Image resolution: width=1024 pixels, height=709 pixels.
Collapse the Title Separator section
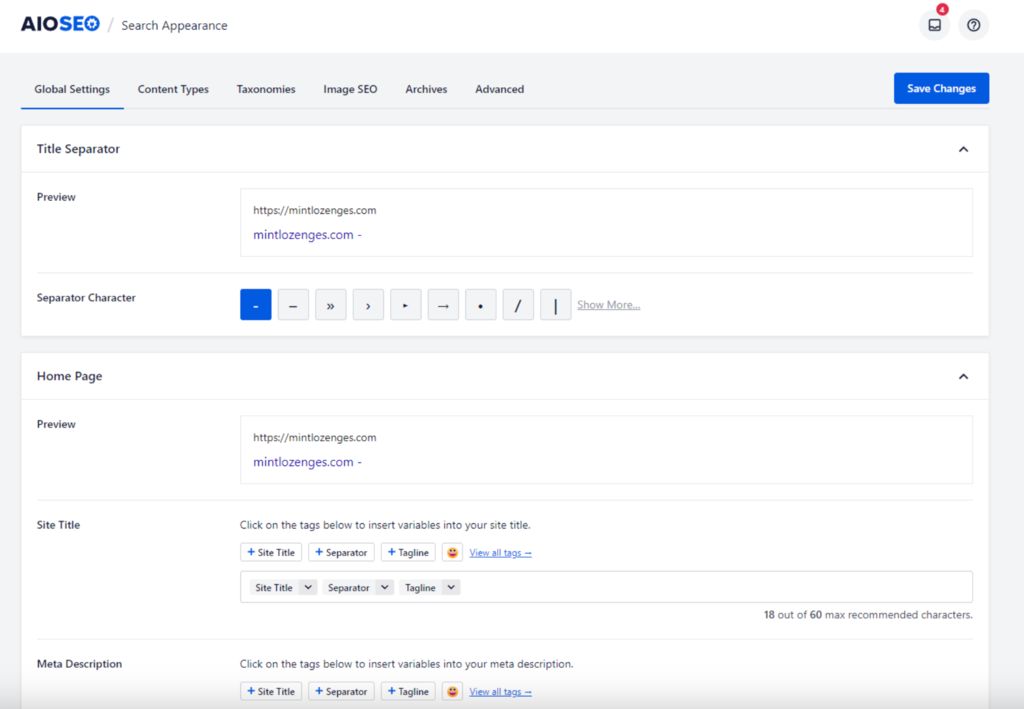[963, 149]
